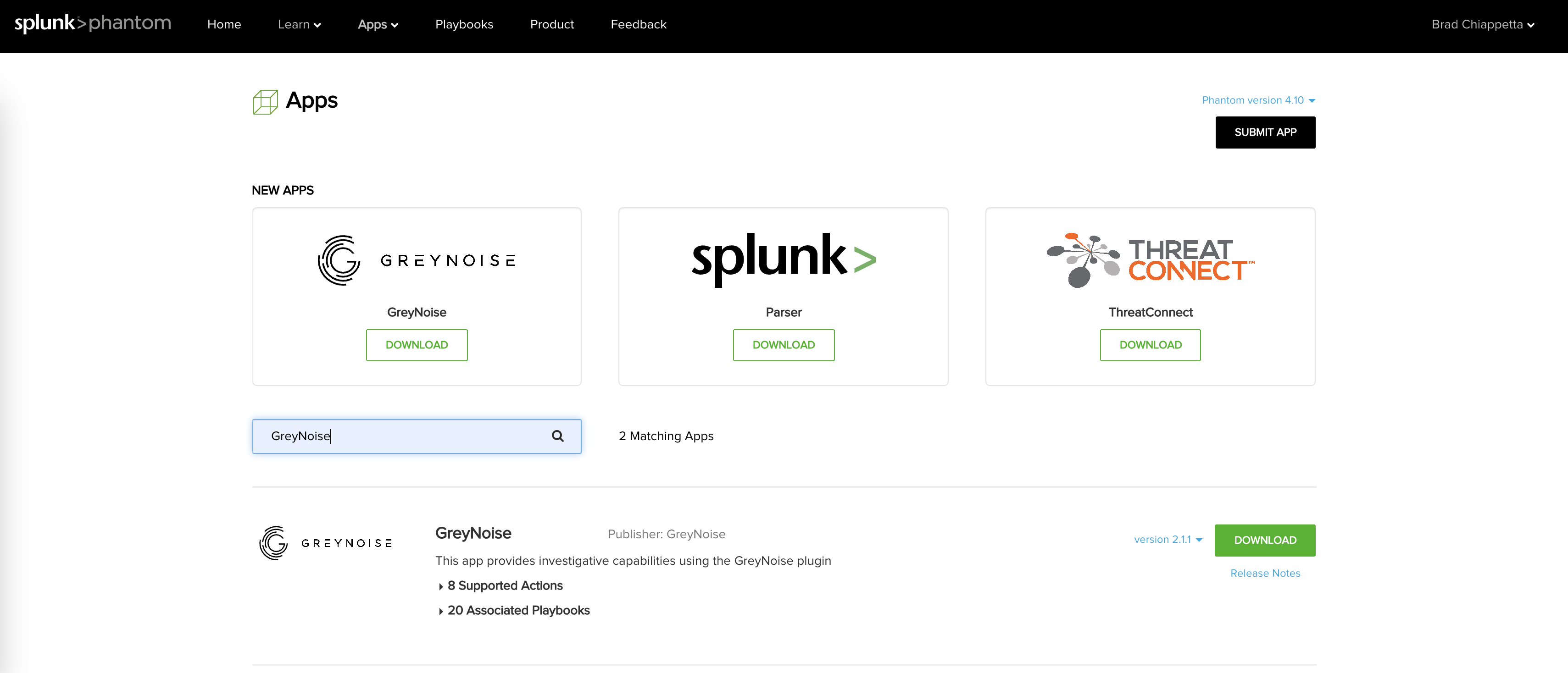1568x673 pixels.
Task: Click GreyNoise logo in search results
Action: (x=326, y=543)
